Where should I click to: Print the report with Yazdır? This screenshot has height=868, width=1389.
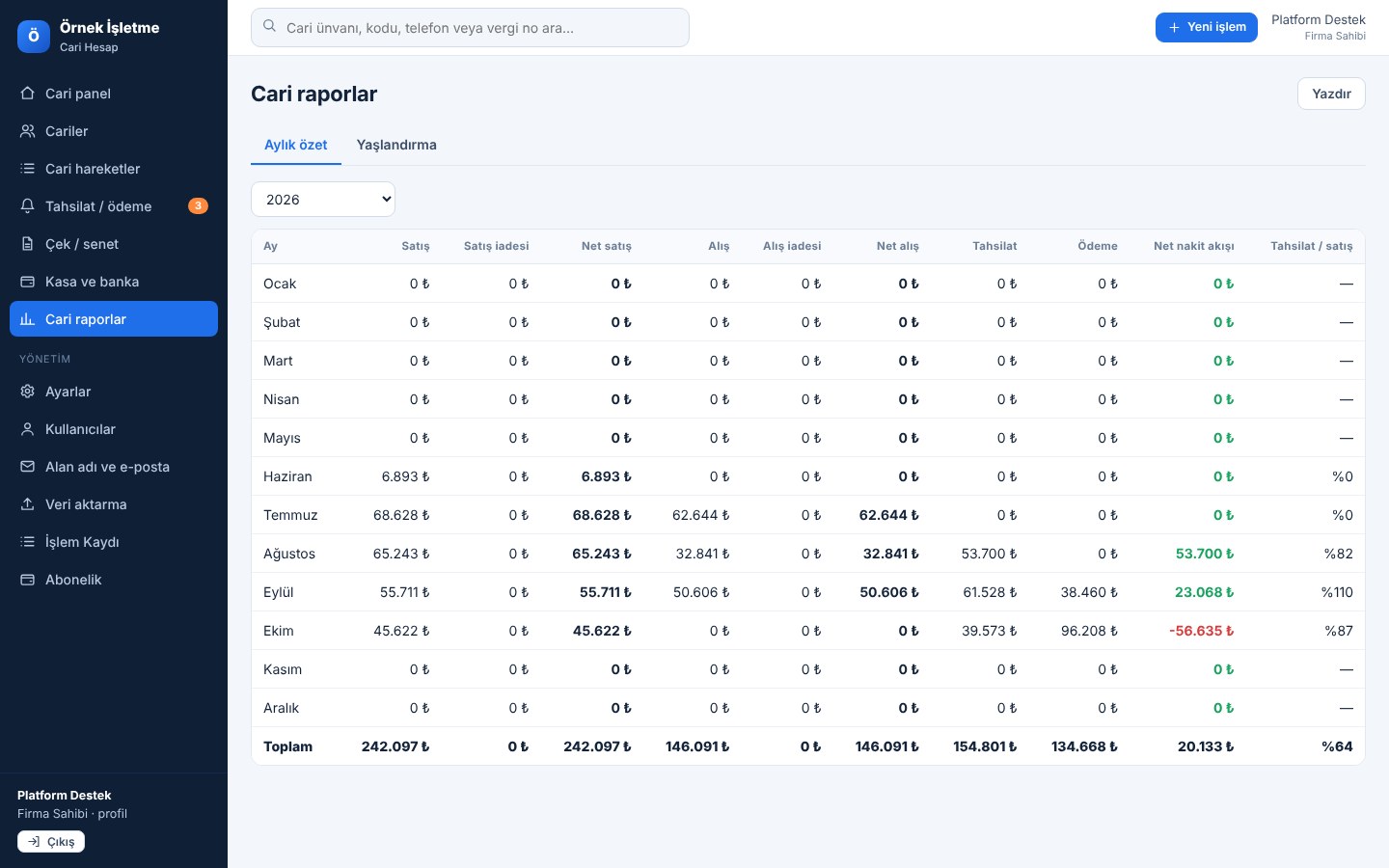1331,94
